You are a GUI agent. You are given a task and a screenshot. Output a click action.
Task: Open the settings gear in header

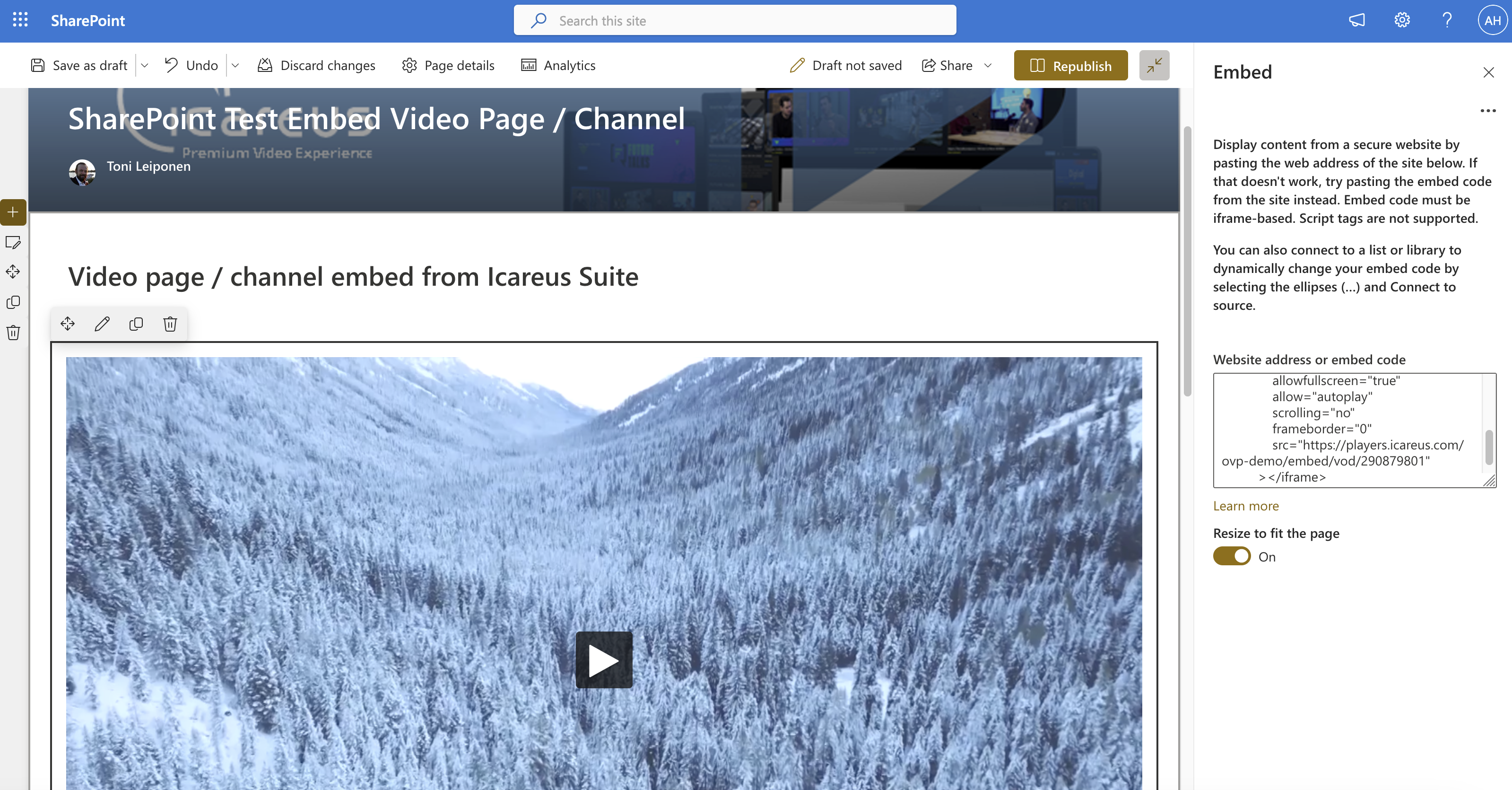[x=1402, y=20]
